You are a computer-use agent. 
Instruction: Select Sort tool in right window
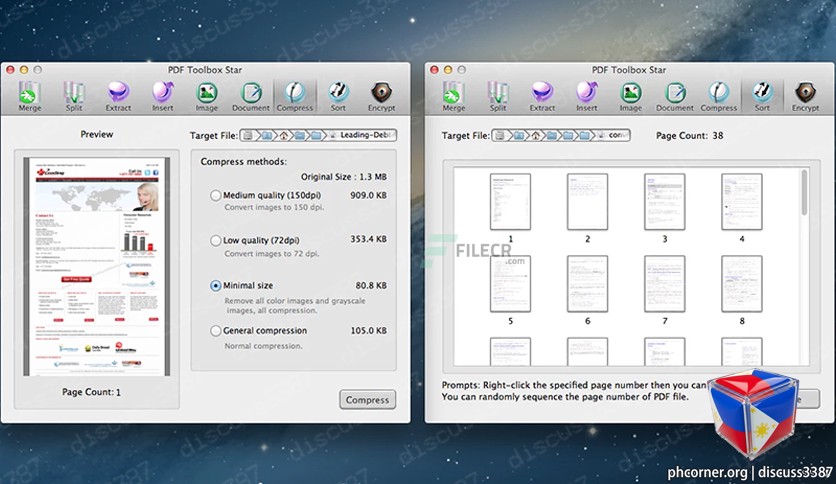click(762, 96)
